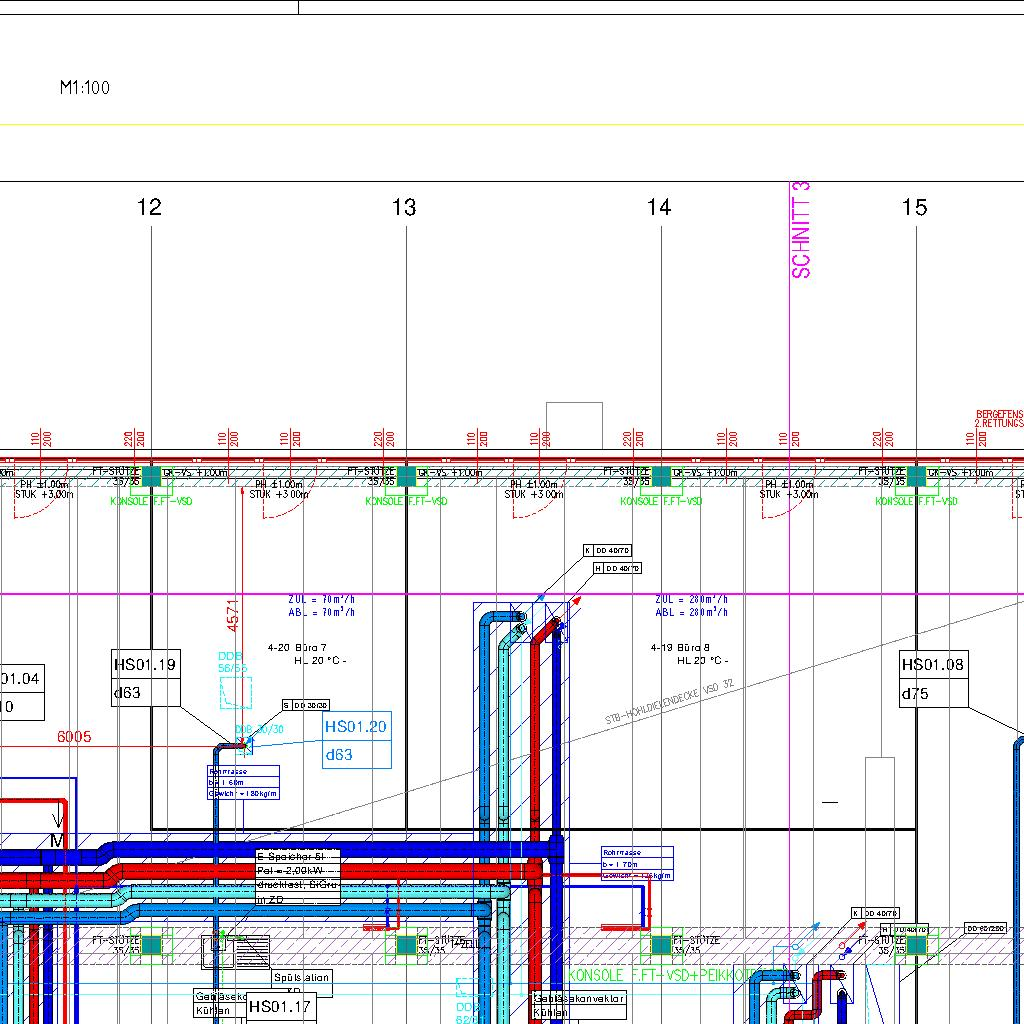Click the magenta SCHNITT 3 section label
This screenshot has height=1024, width=1024.
[x=801, y=230]
